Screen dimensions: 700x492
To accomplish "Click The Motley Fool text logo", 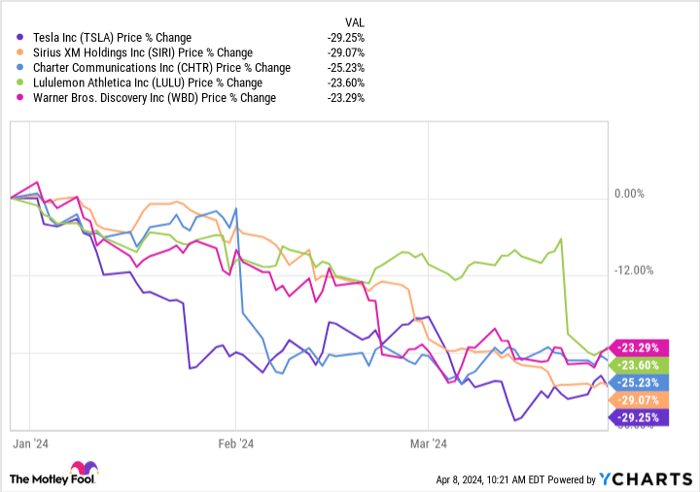I will coord(37,478).
